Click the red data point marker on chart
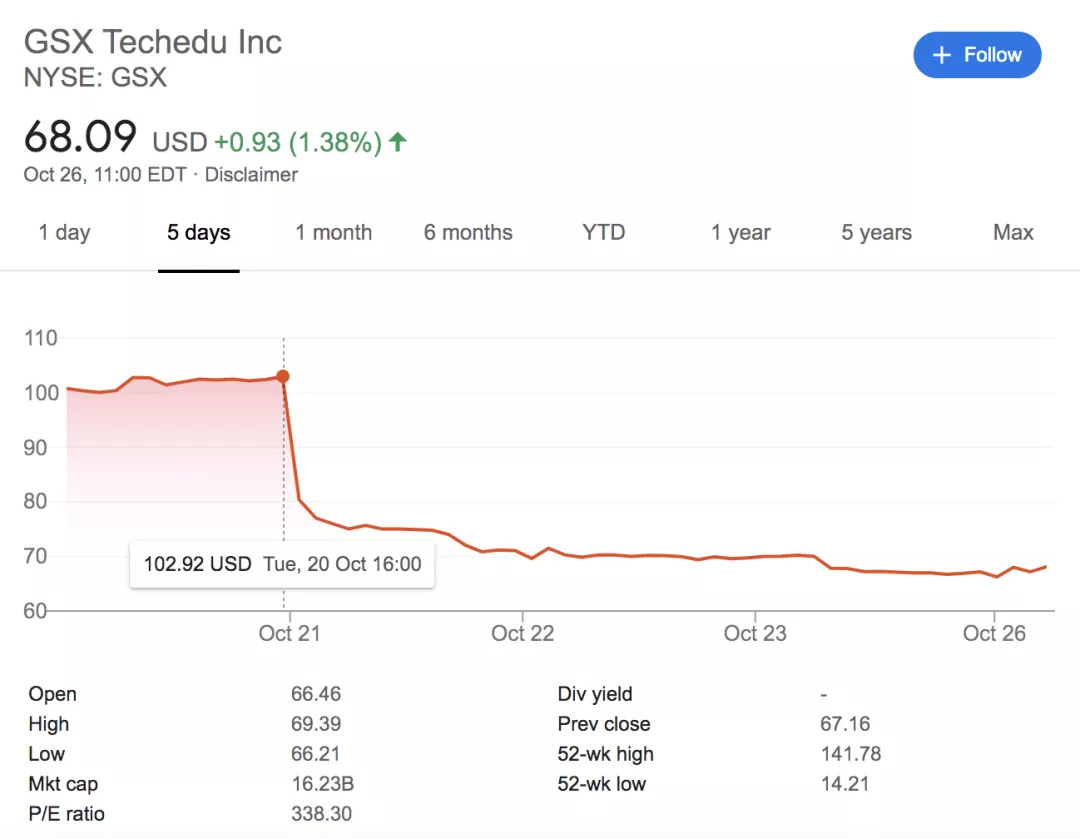 283,377
